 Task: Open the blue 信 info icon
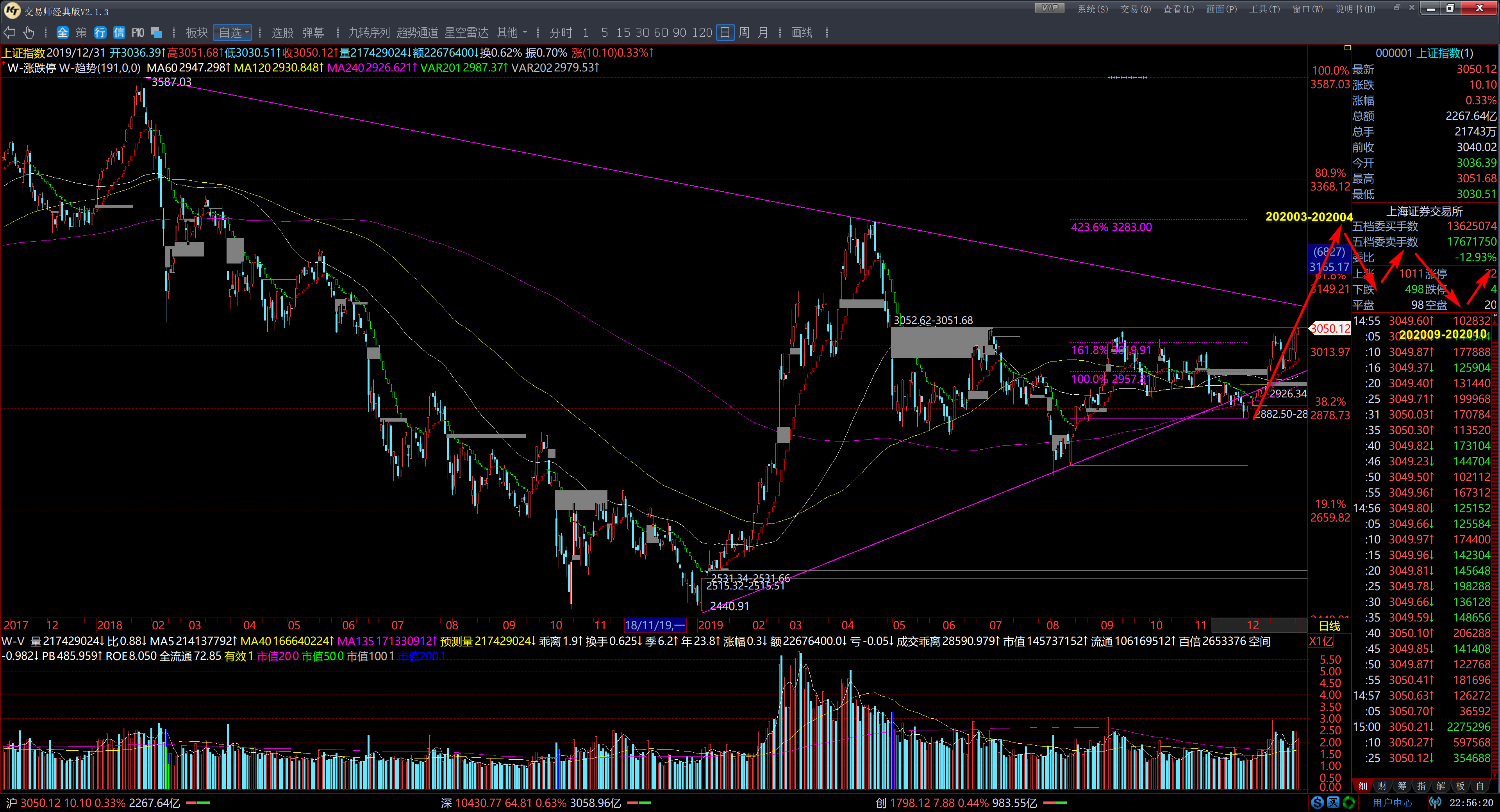click(119, 32)
